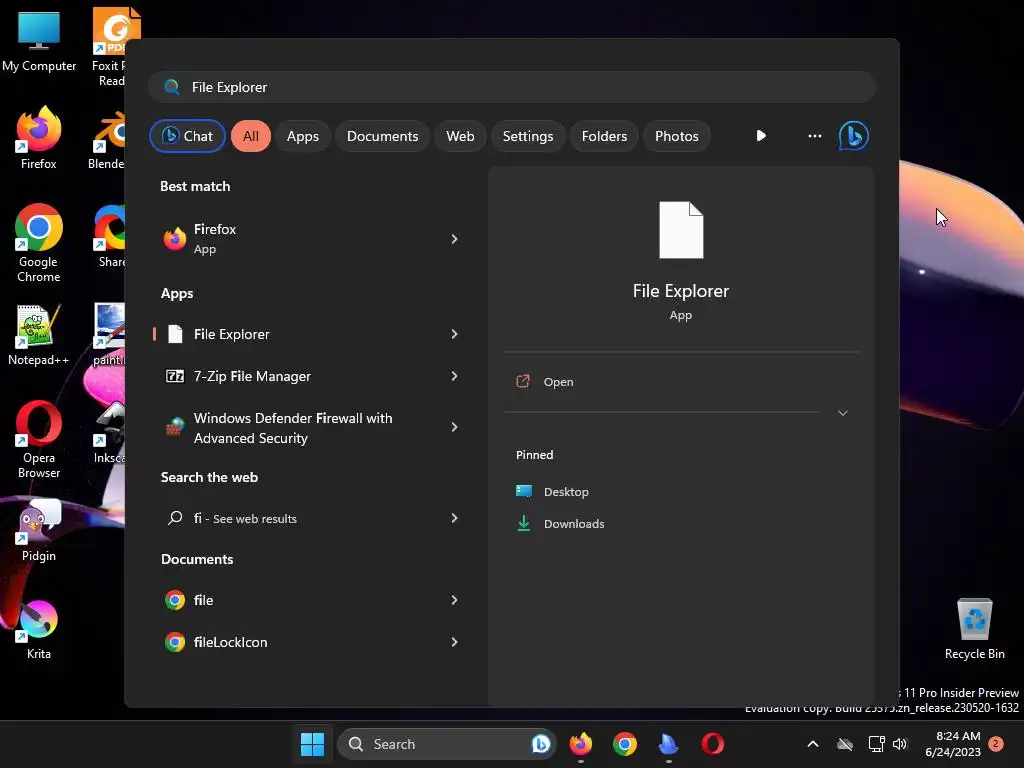1024x768 pixels.
Task: Click the Windows Defender Firewall icon
Action: (174, 427)
